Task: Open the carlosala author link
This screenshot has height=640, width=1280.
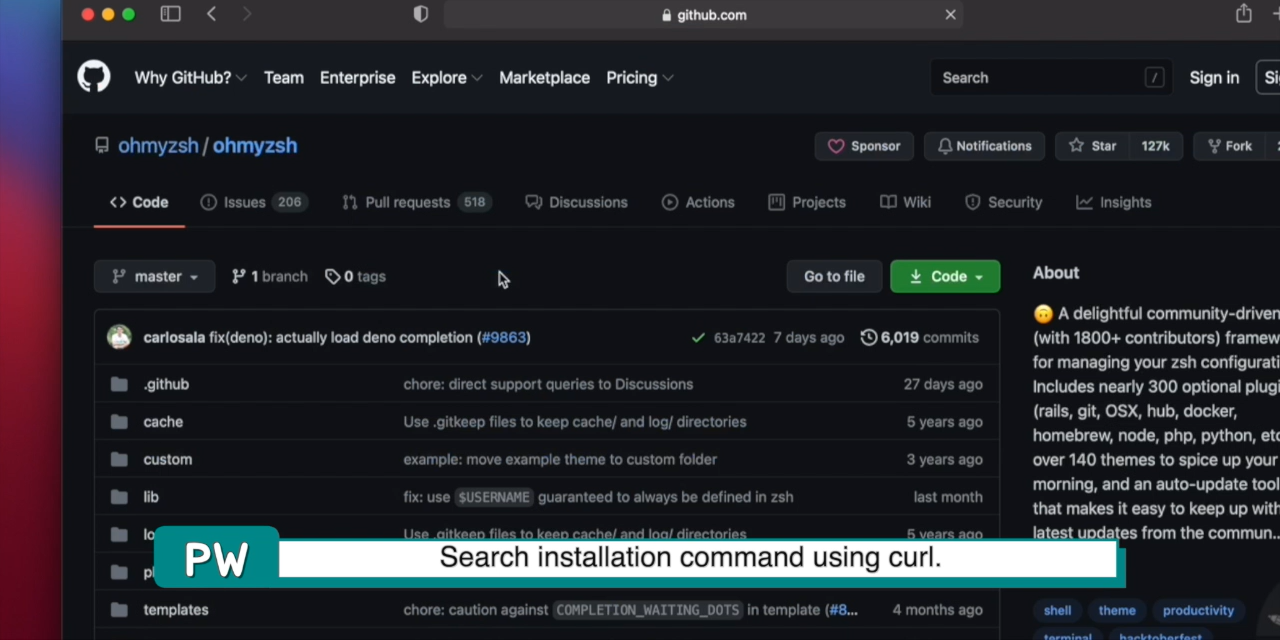Action: (x=174, y=338)
